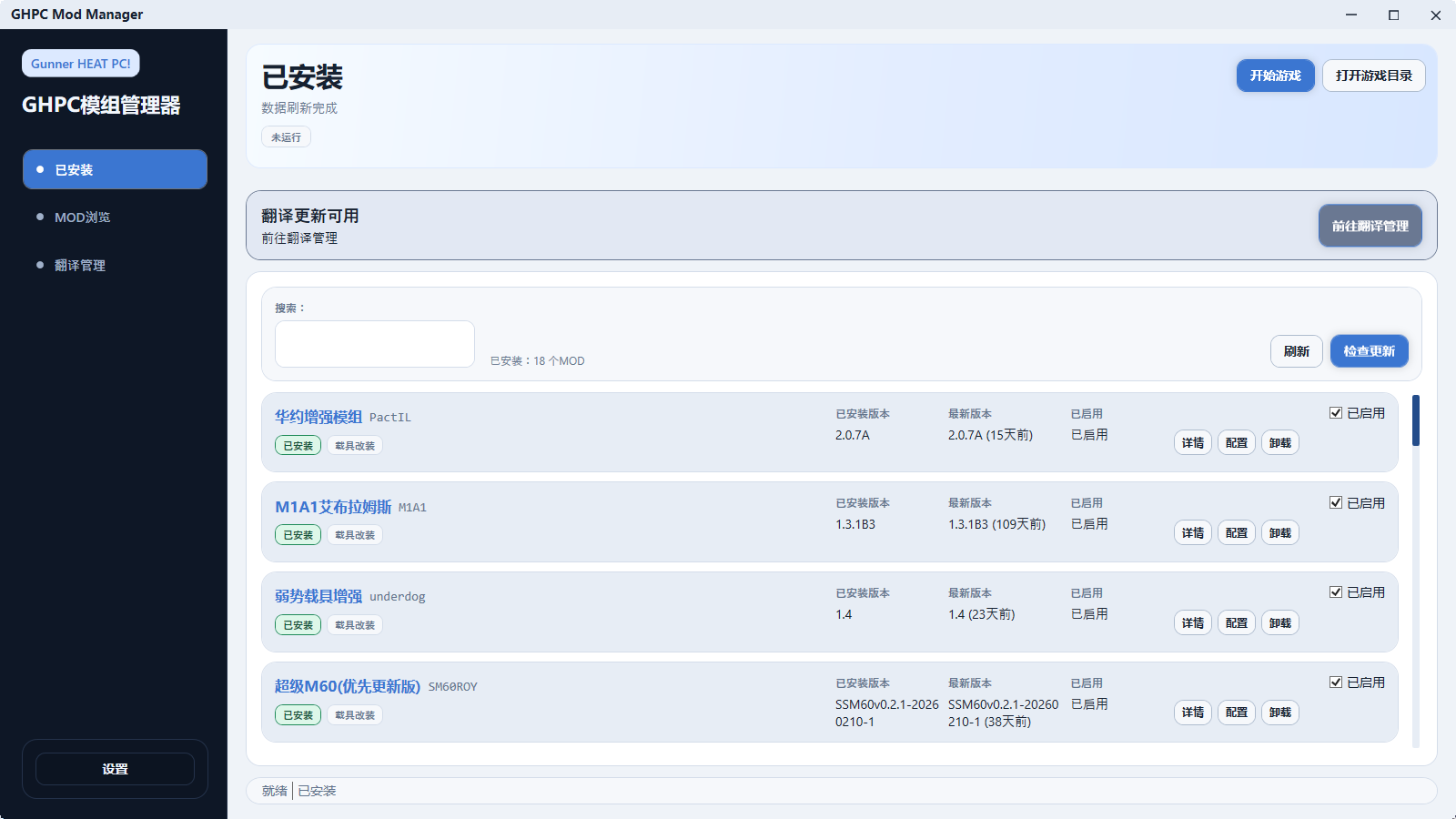The height and width of the screenshot is (819, 1456).
Task: Open the game directory via 打开游戏目录
Action: coord(1373,76)
